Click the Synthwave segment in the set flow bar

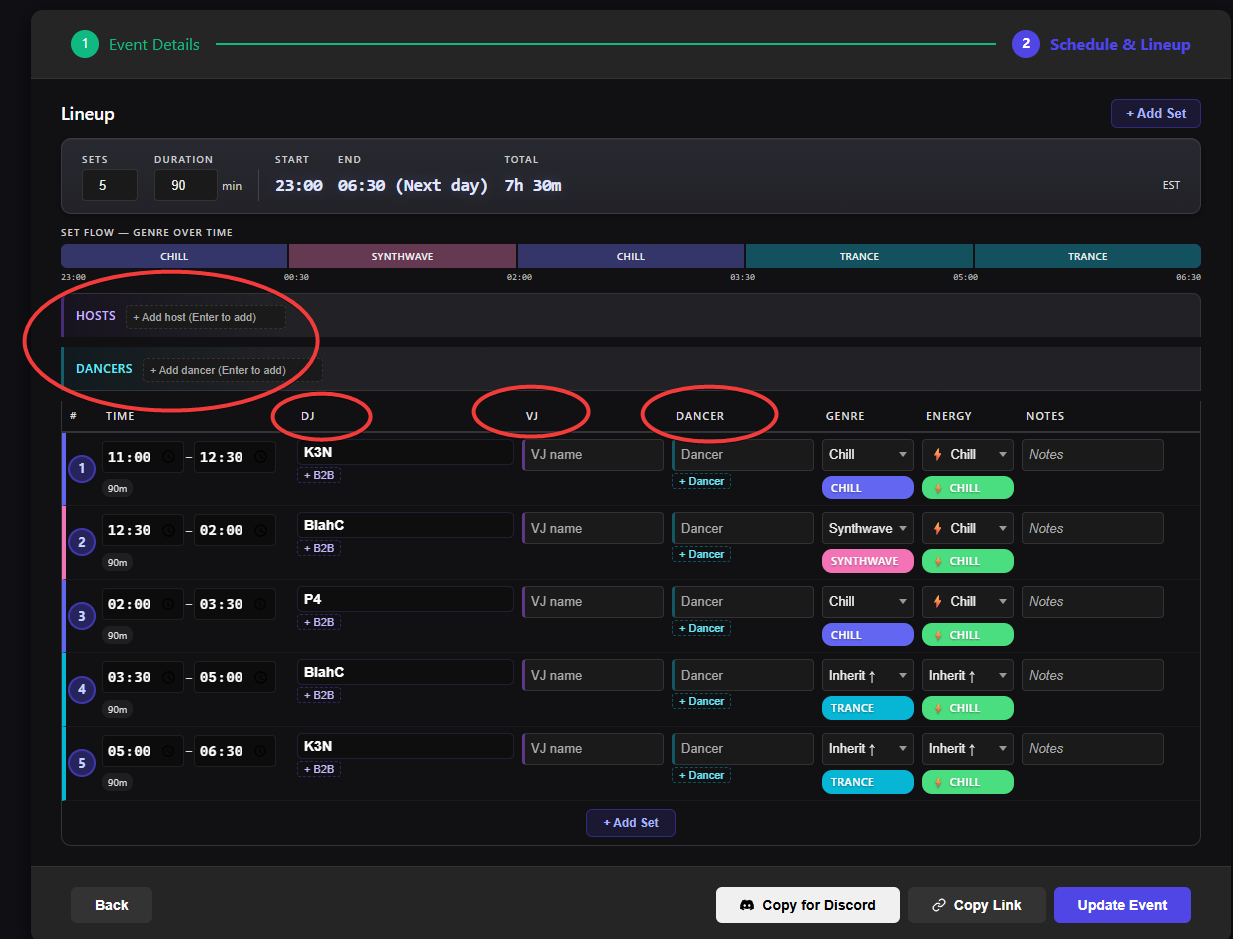point(402,256)
